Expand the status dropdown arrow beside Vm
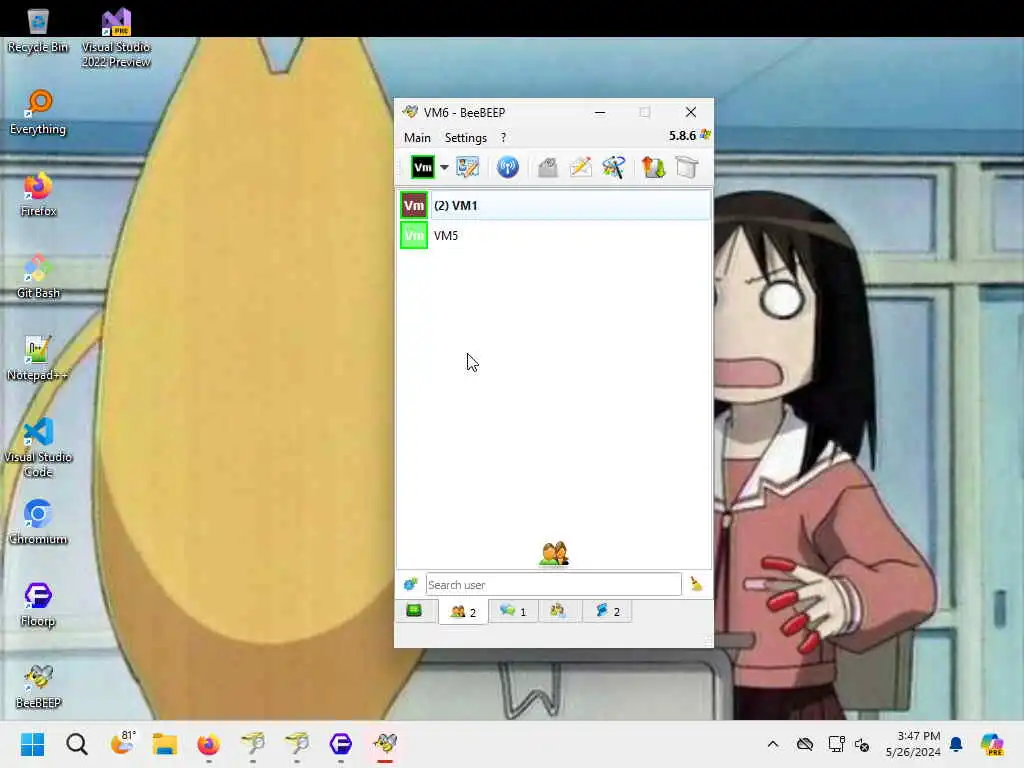This screenshot has height=768, width=1024. coord(444,168)
